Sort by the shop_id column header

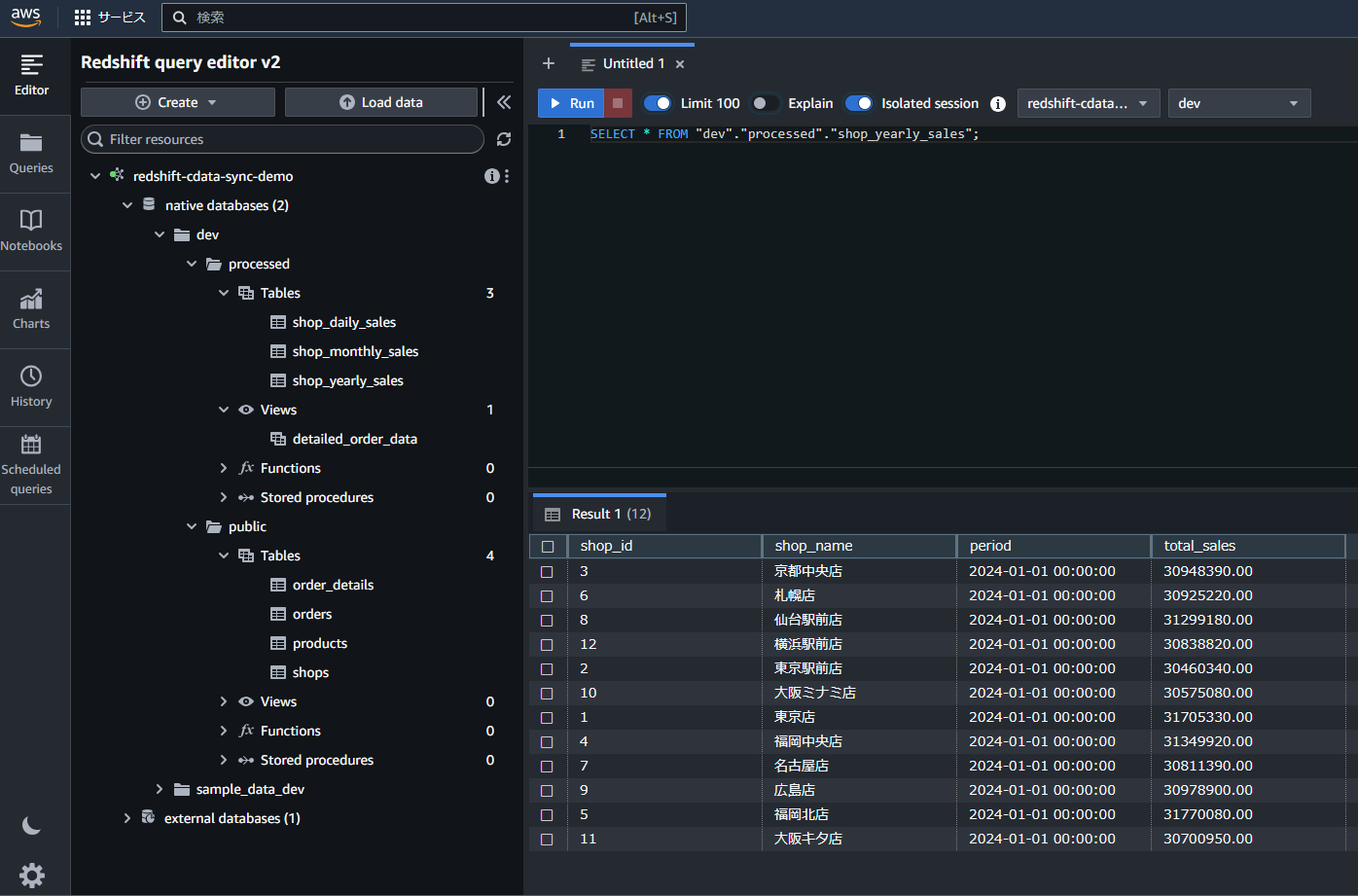664,546
